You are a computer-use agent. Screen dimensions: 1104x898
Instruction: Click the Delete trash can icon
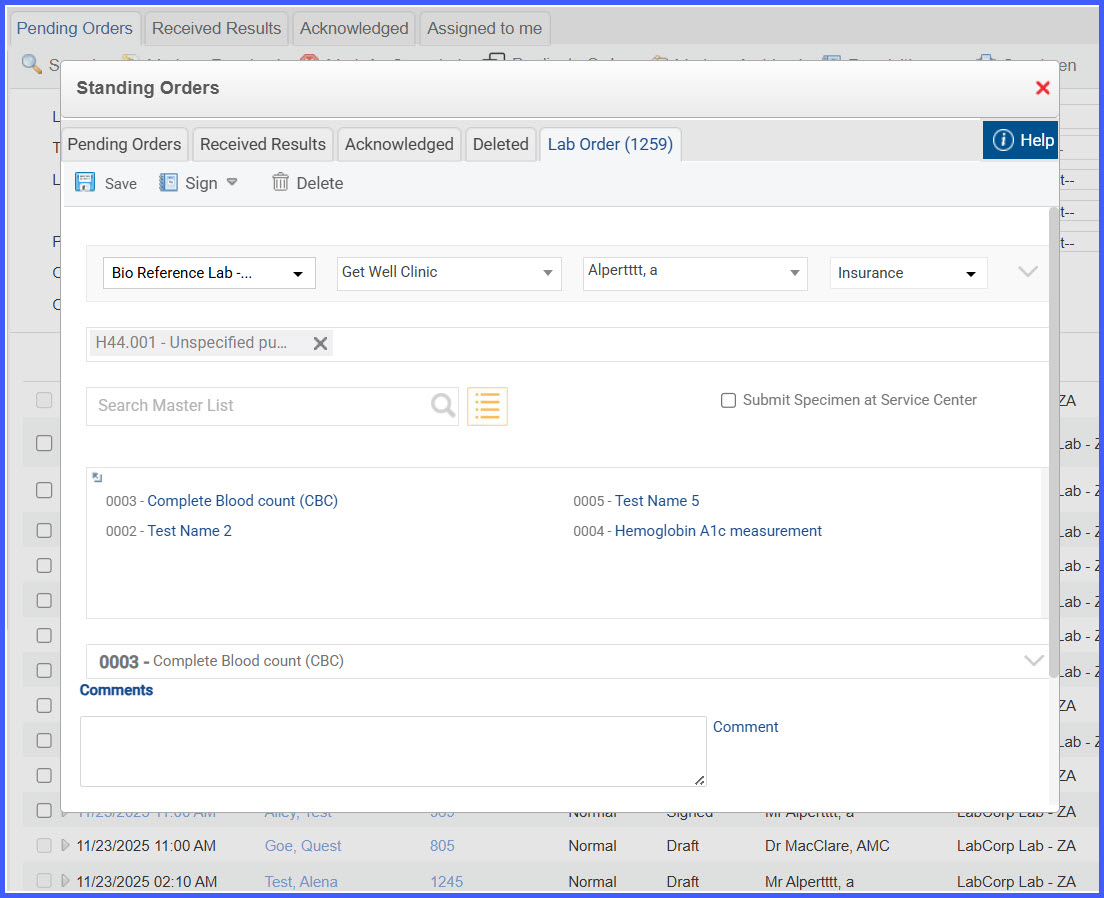pos(280,182)
